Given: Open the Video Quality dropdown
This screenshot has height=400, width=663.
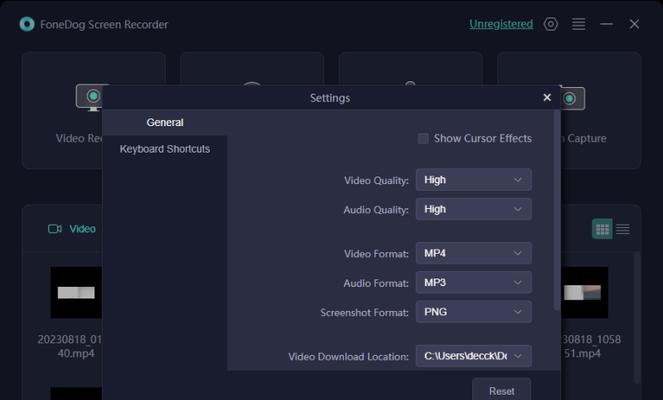Looking at the screenshot, I should (474, 180).
